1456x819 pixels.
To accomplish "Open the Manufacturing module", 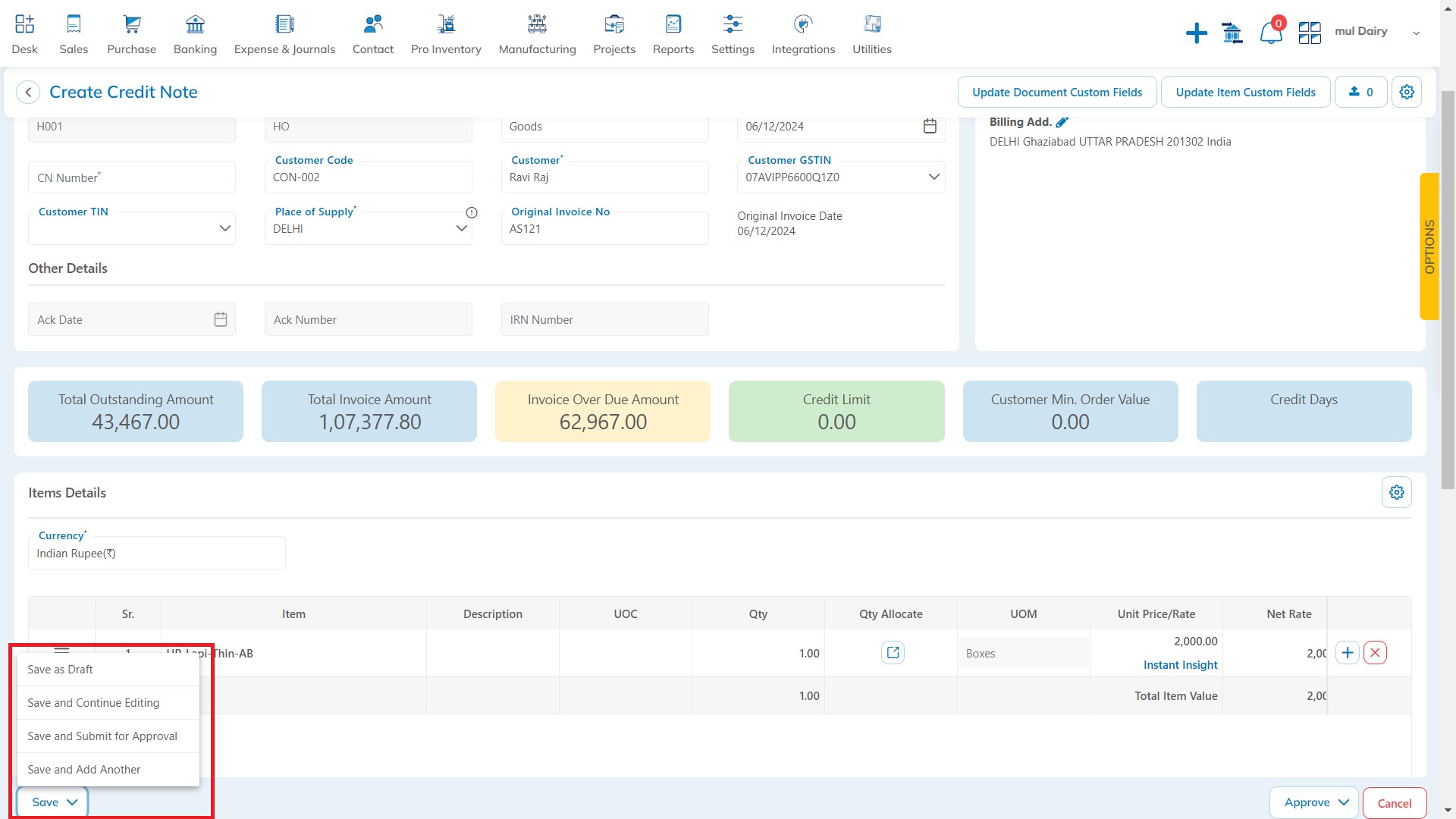I will click(537, 33).
